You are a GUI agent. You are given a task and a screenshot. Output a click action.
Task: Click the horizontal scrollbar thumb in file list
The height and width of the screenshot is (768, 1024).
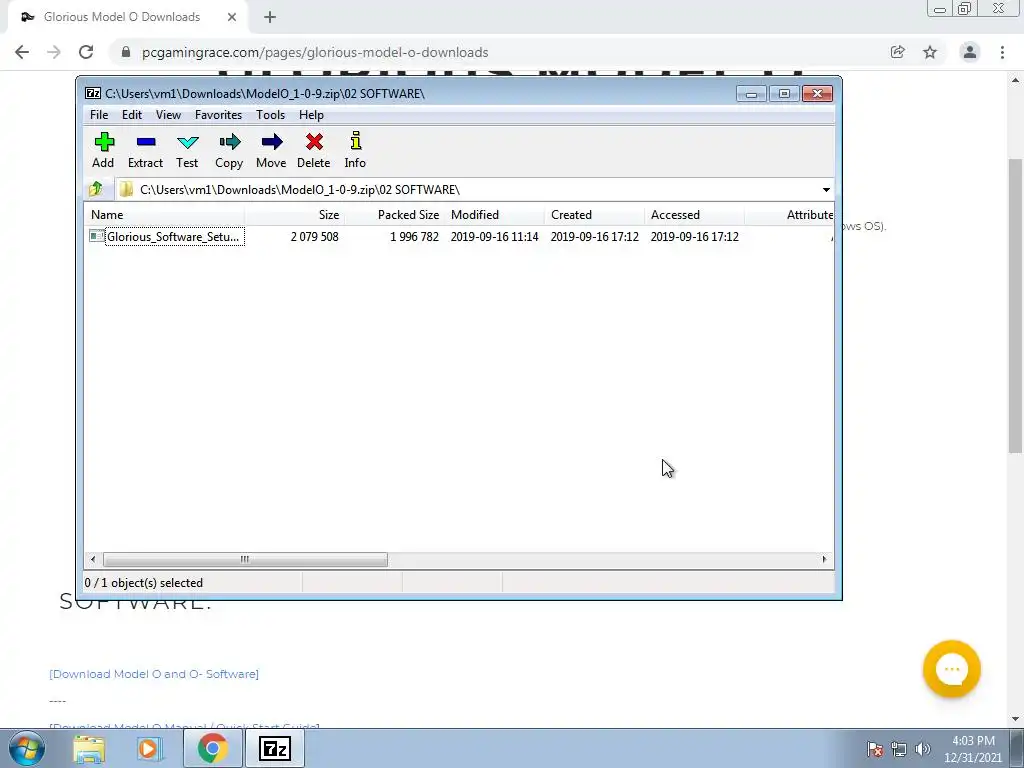245,560
